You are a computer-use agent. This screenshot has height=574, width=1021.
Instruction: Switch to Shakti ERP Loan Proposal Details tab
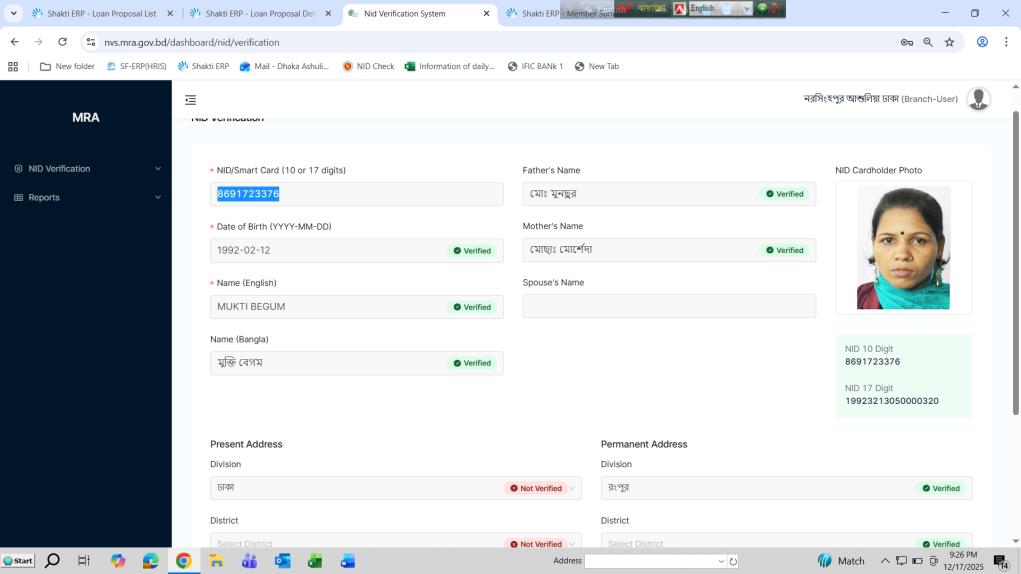click(262, 14)
